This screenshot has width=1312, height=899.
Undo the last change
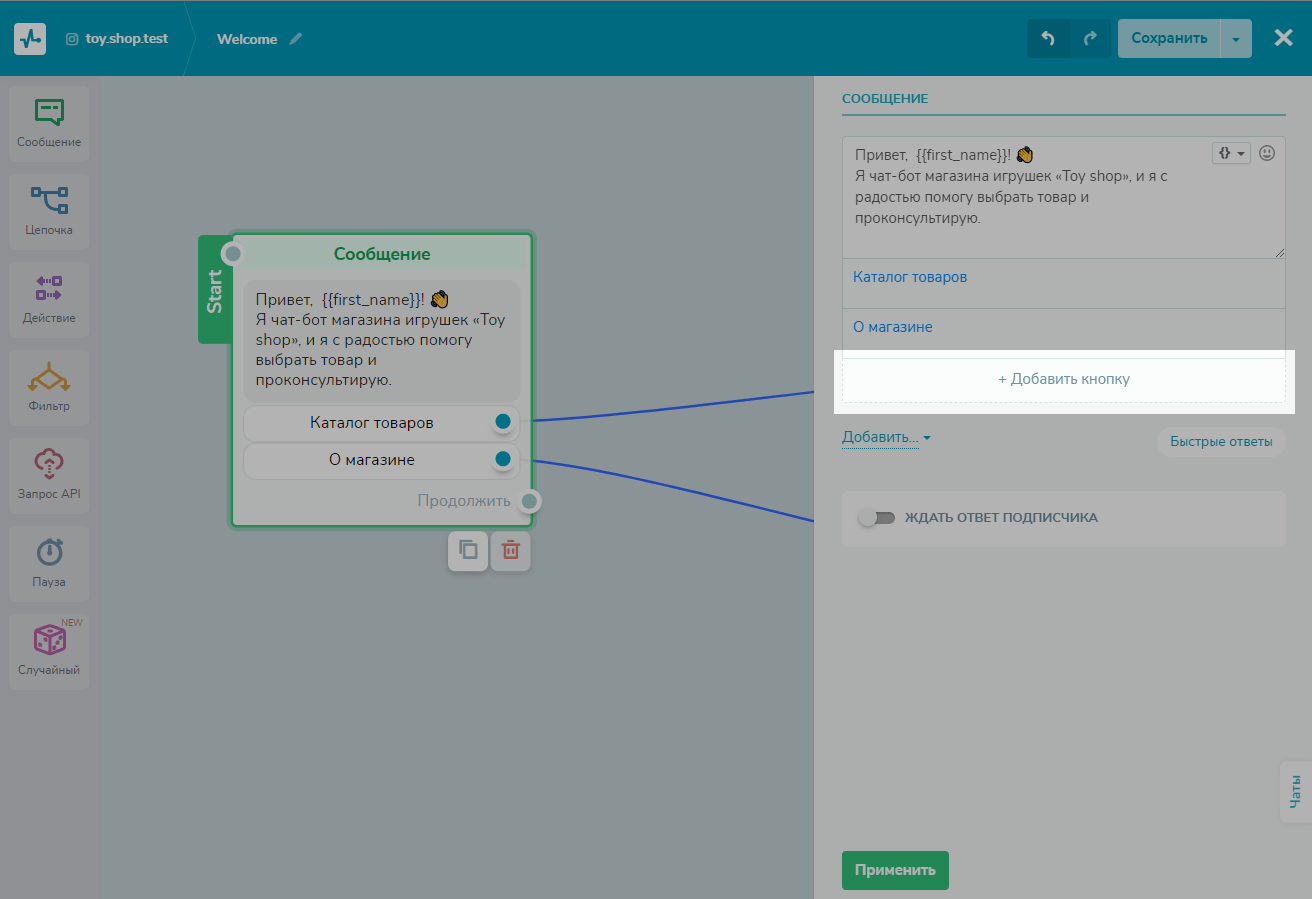1048,39
